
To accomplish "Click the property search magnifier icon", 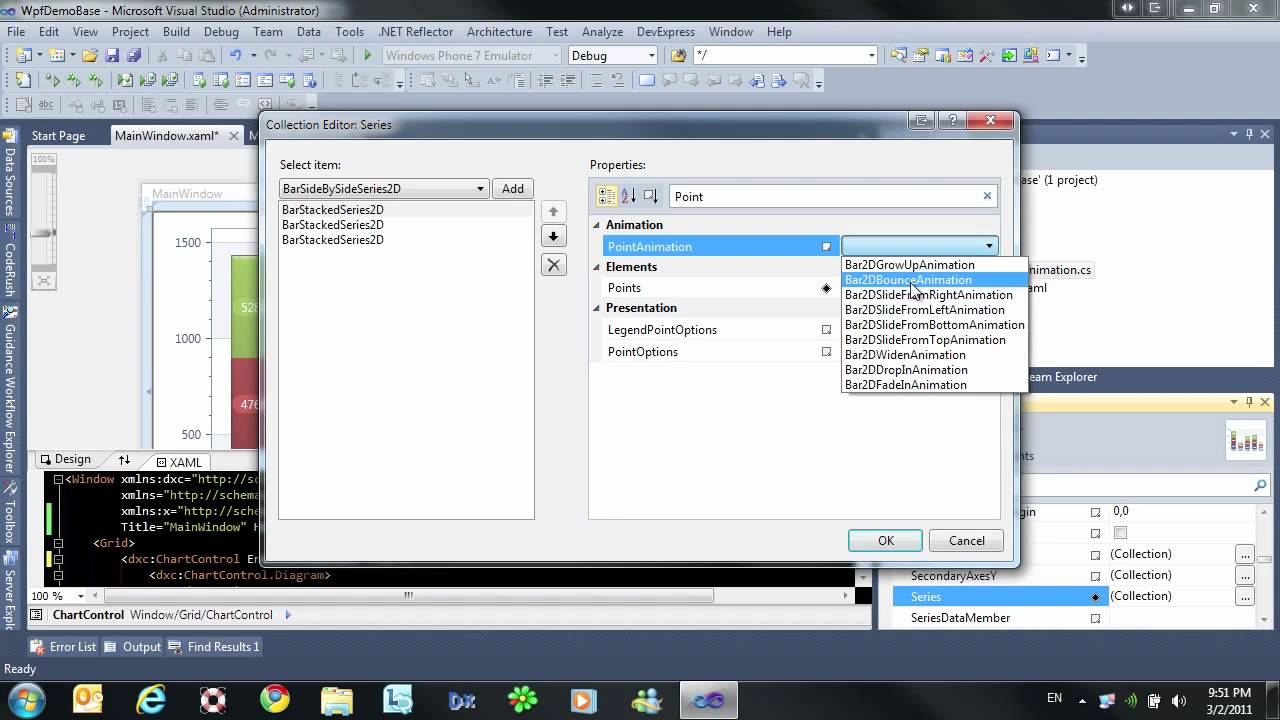I will (1260, 485).
